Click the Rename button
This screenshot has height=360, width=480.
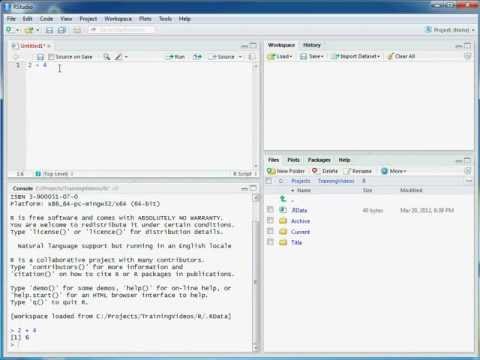(x=358, y=171)
